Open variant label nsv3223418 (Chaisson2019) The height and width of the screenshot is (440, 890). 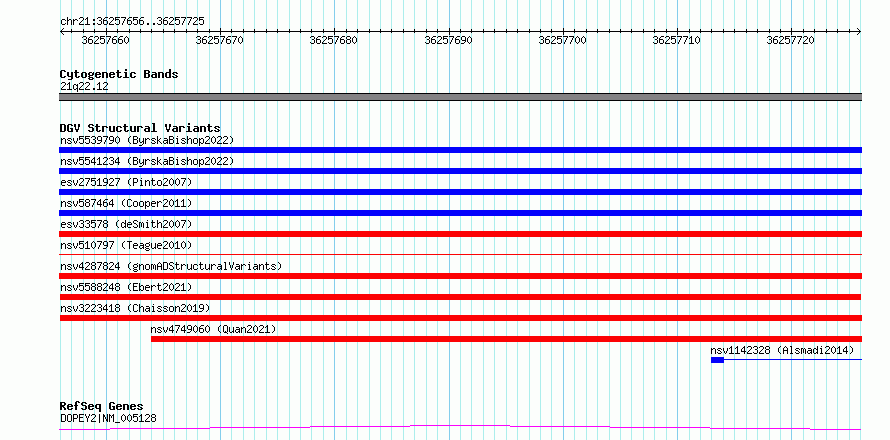coord(135,308)
